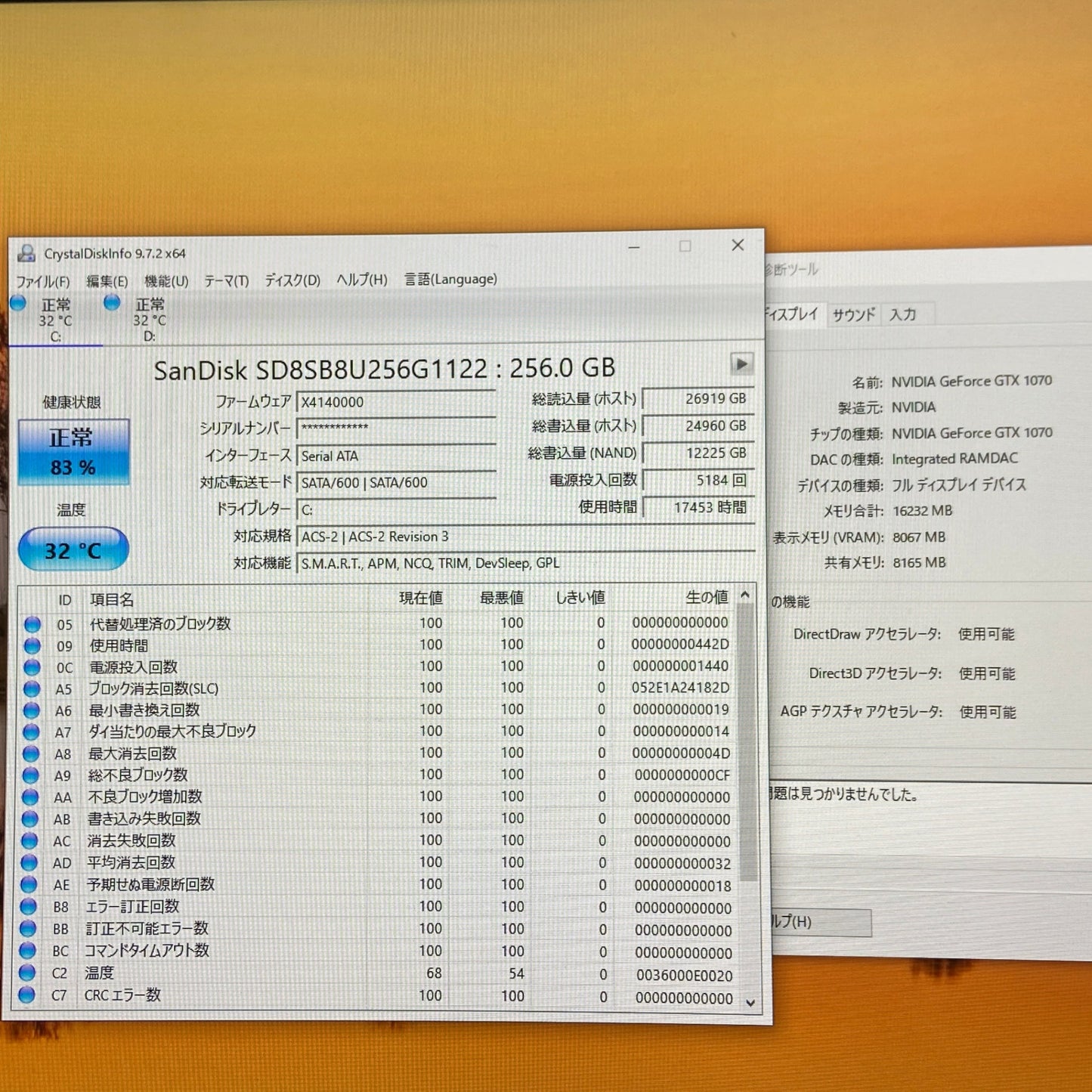Click the status dot for ID AC
Image resolution: width=1092 pixels, height=1092 pixels.
click(x=29, y=840)
